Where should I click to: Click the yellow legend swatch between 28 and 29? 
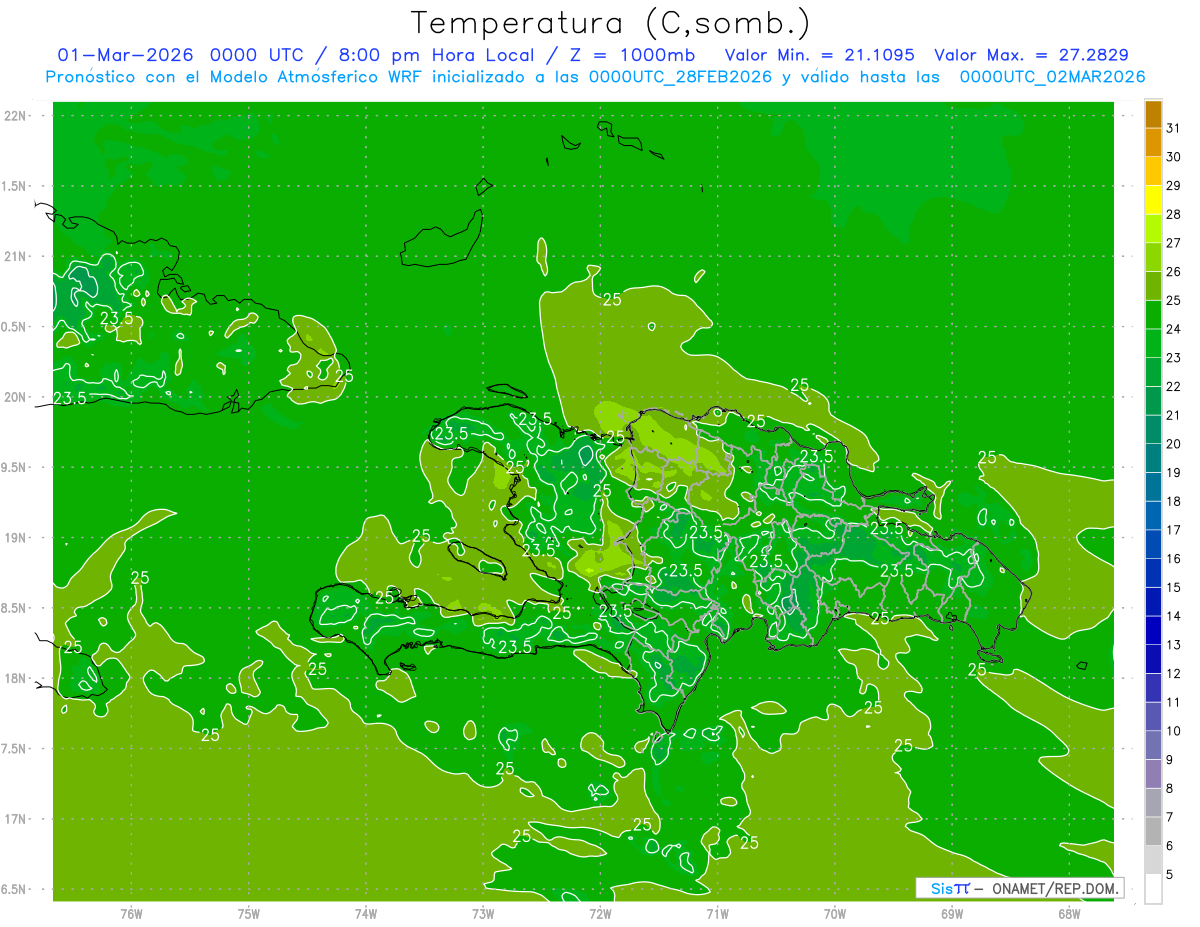point(1153,200)
